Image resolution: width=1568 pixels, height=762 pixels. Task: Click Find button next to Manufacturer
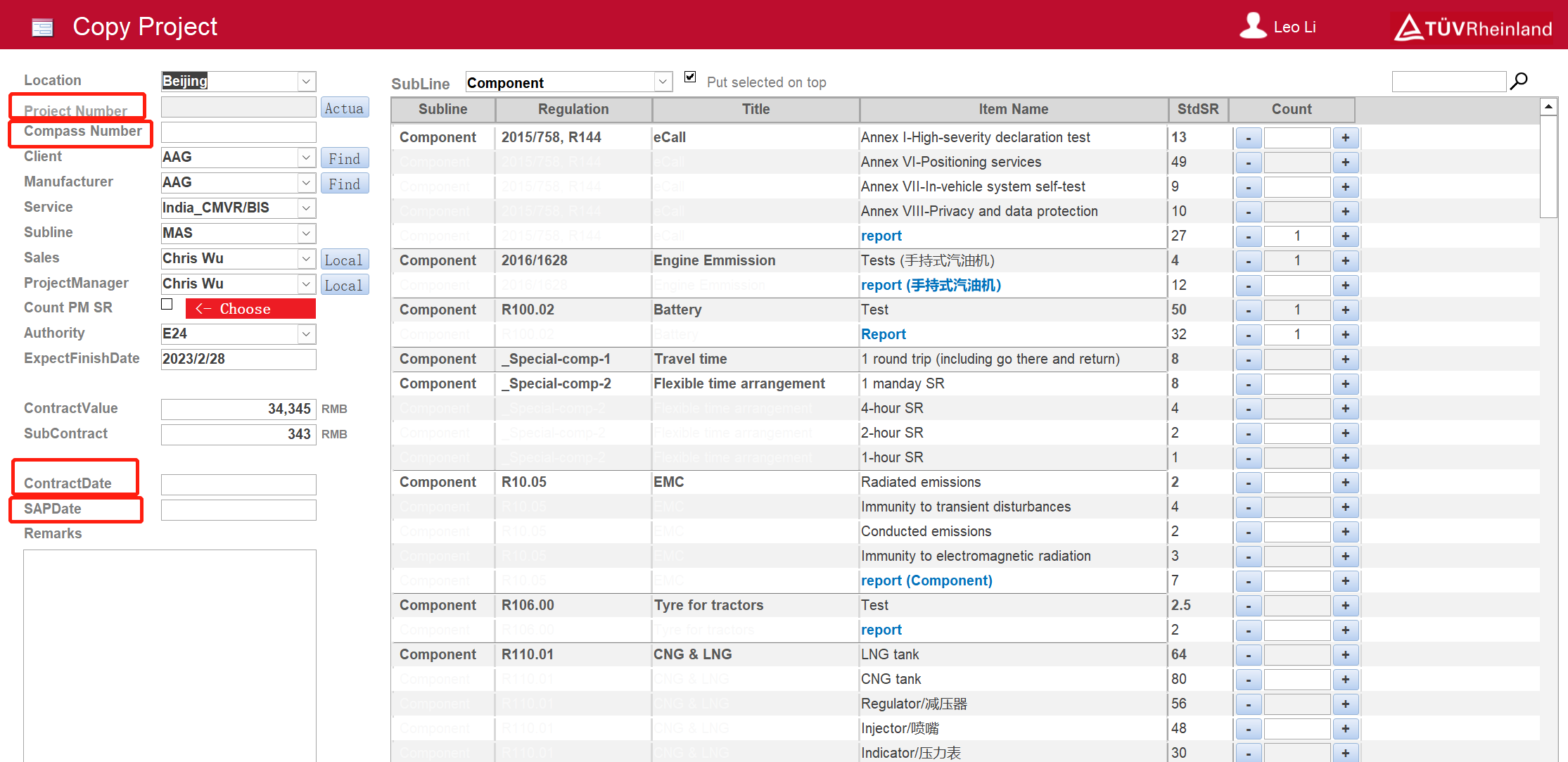point(345,184)
